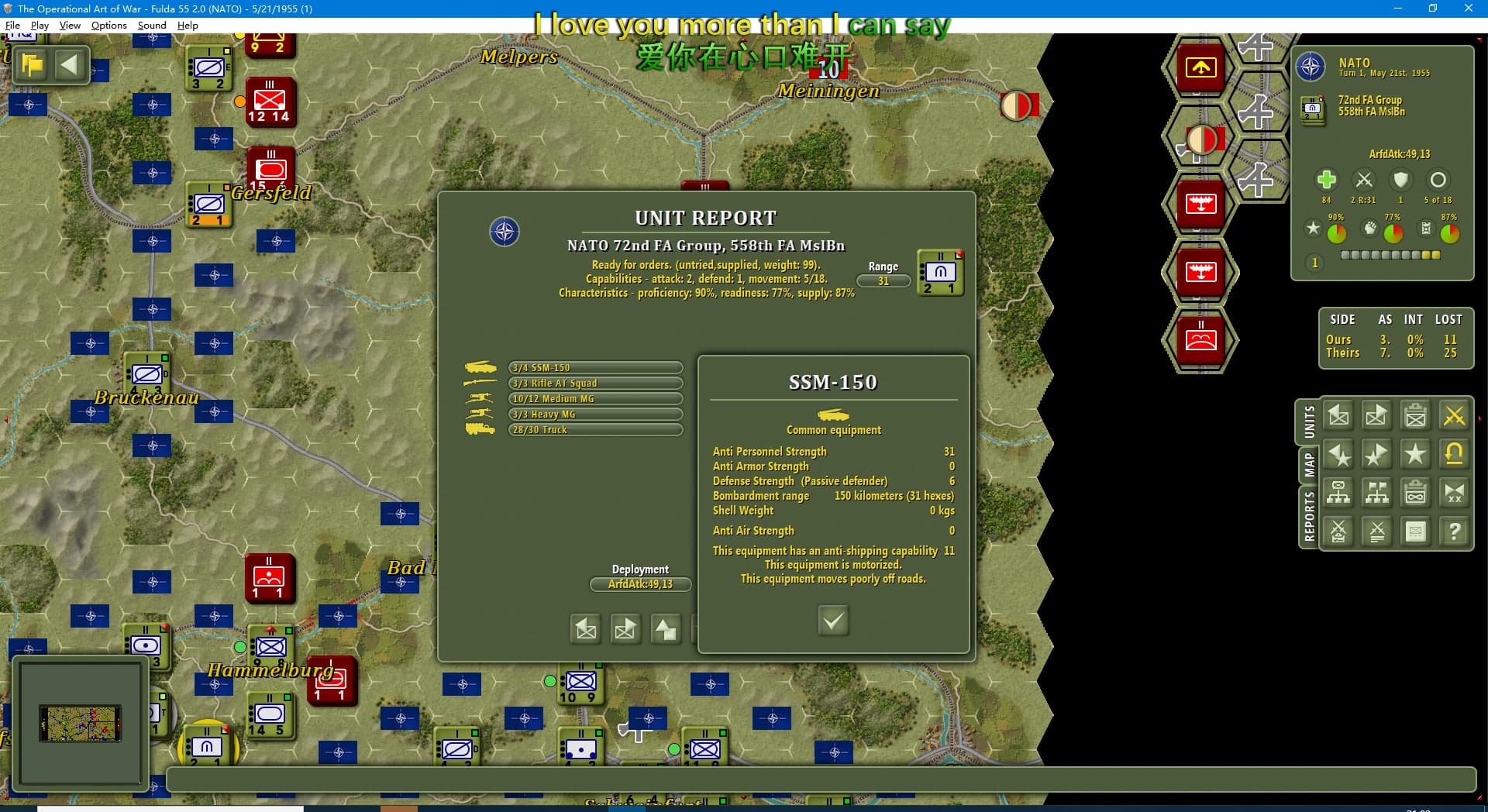This screenshot has height=812, width=1488.
Task: Open the Play menu
Action: 40,25
